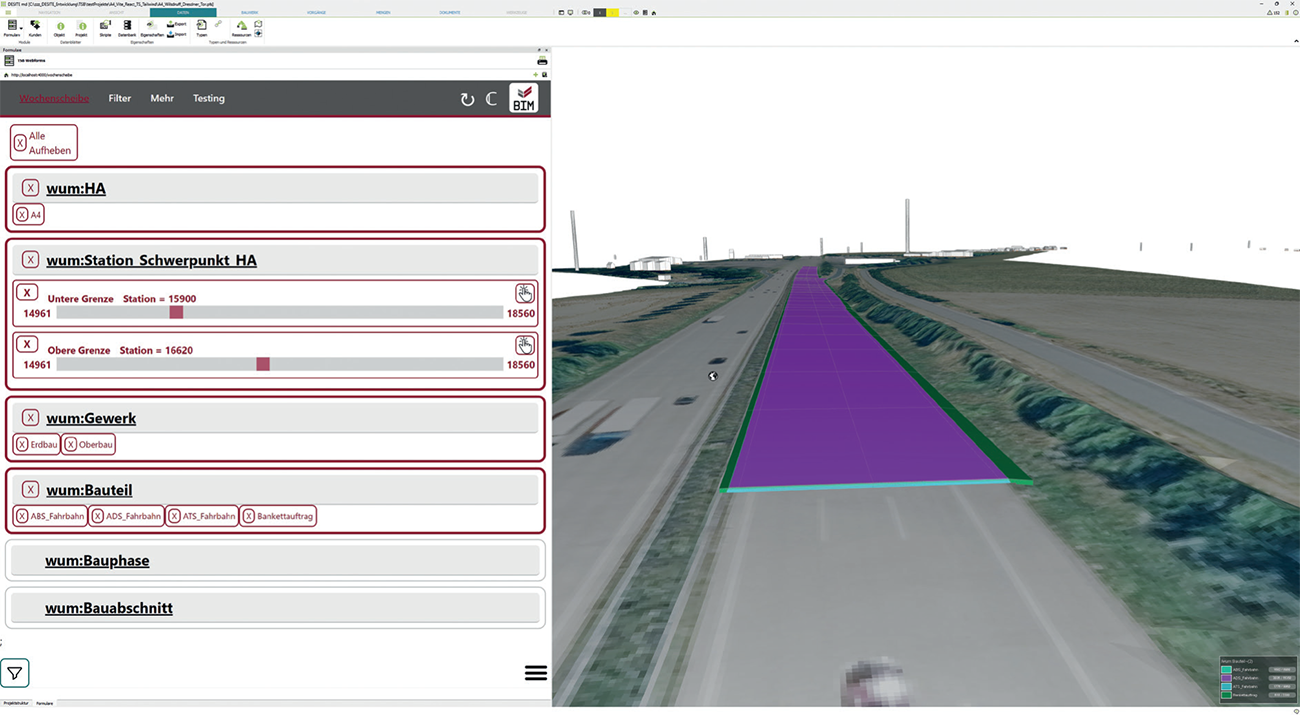Click the Untere Grenze station slider handle

pyautogui.click(x=176, y=313)
